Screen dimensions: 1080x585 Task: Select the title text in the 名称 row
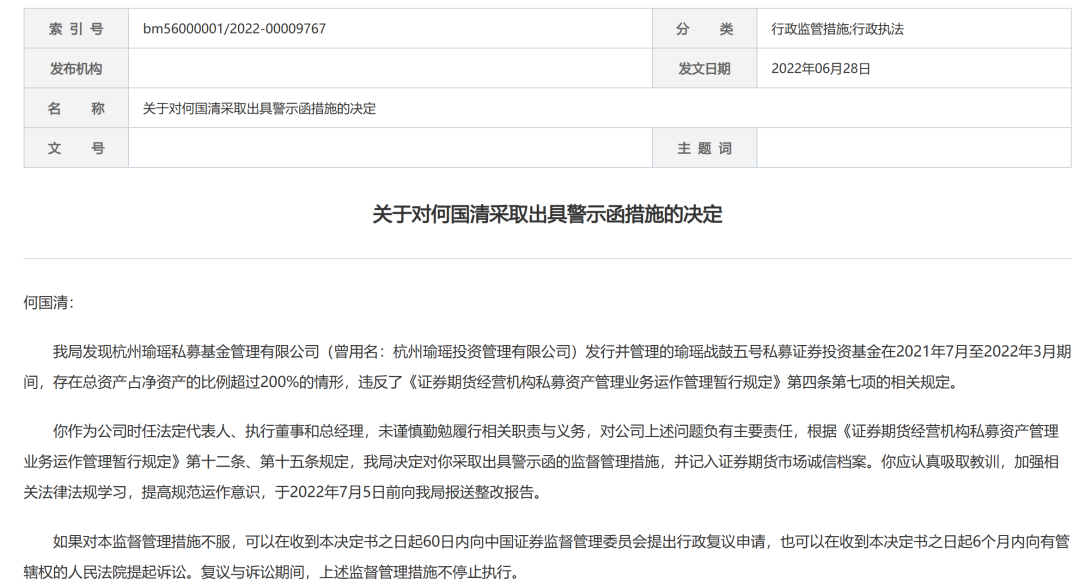tap(259, 109)
